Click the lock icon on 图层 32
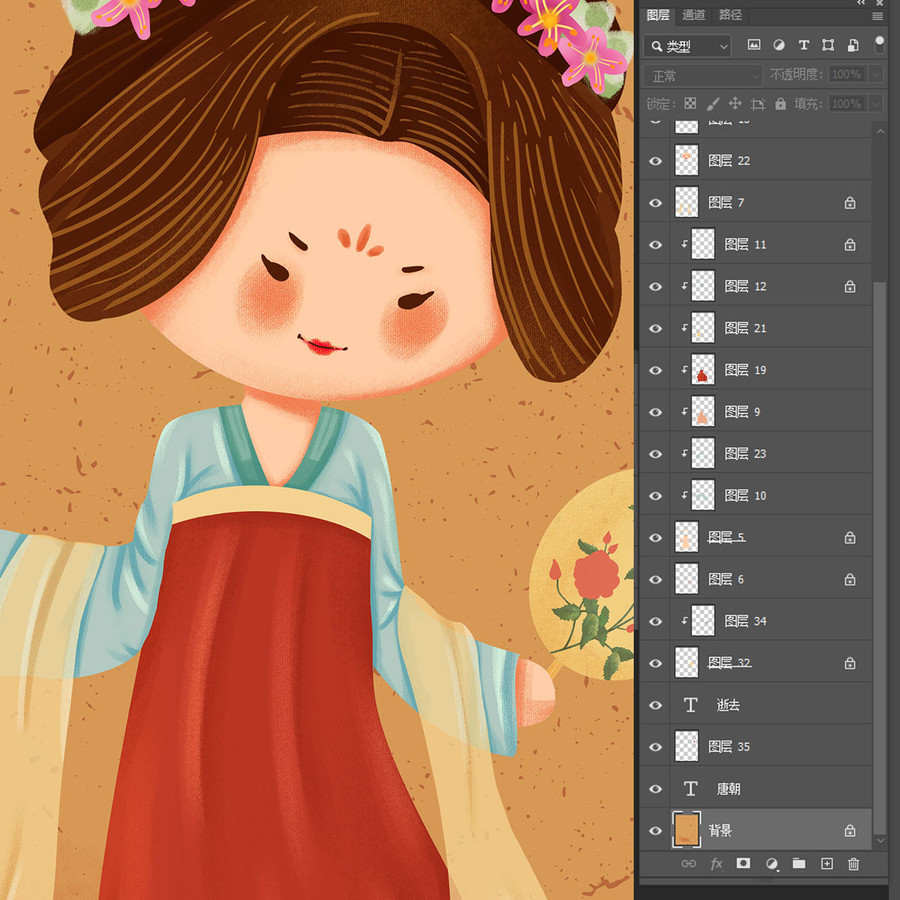 (850, 664)
